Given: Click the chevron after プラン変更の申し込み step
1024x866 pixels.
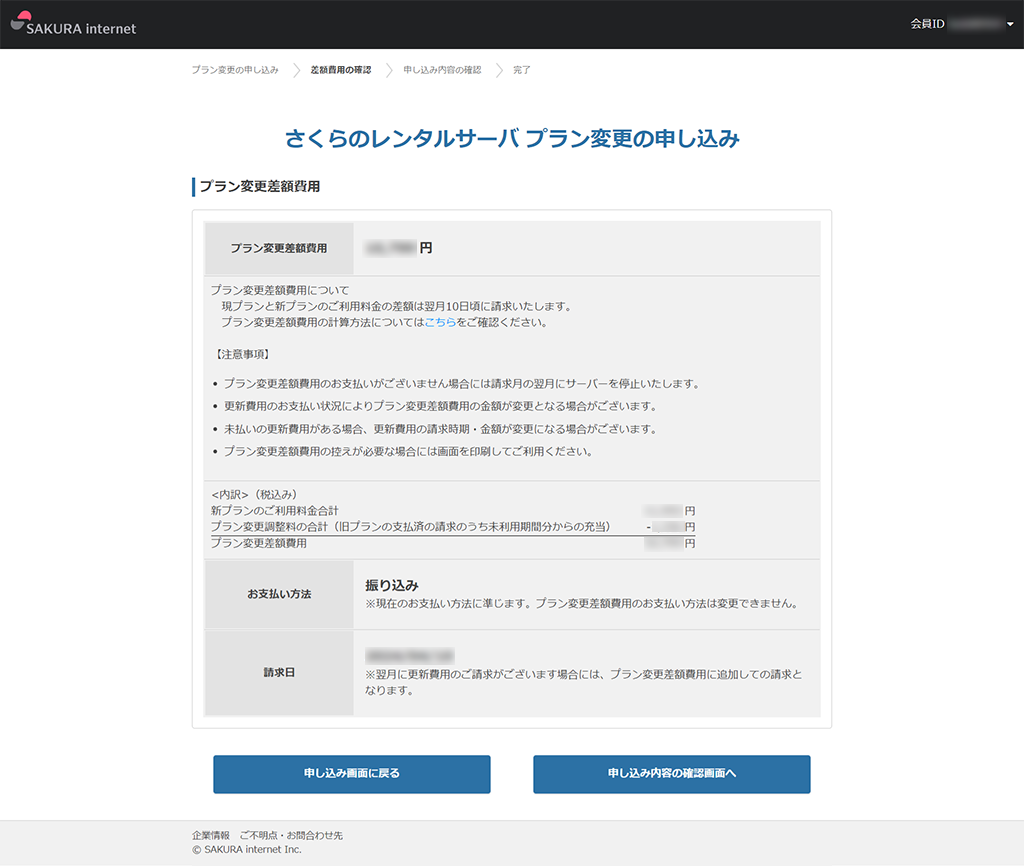Looking at the screenshot, I should click(x=297, y=70).
